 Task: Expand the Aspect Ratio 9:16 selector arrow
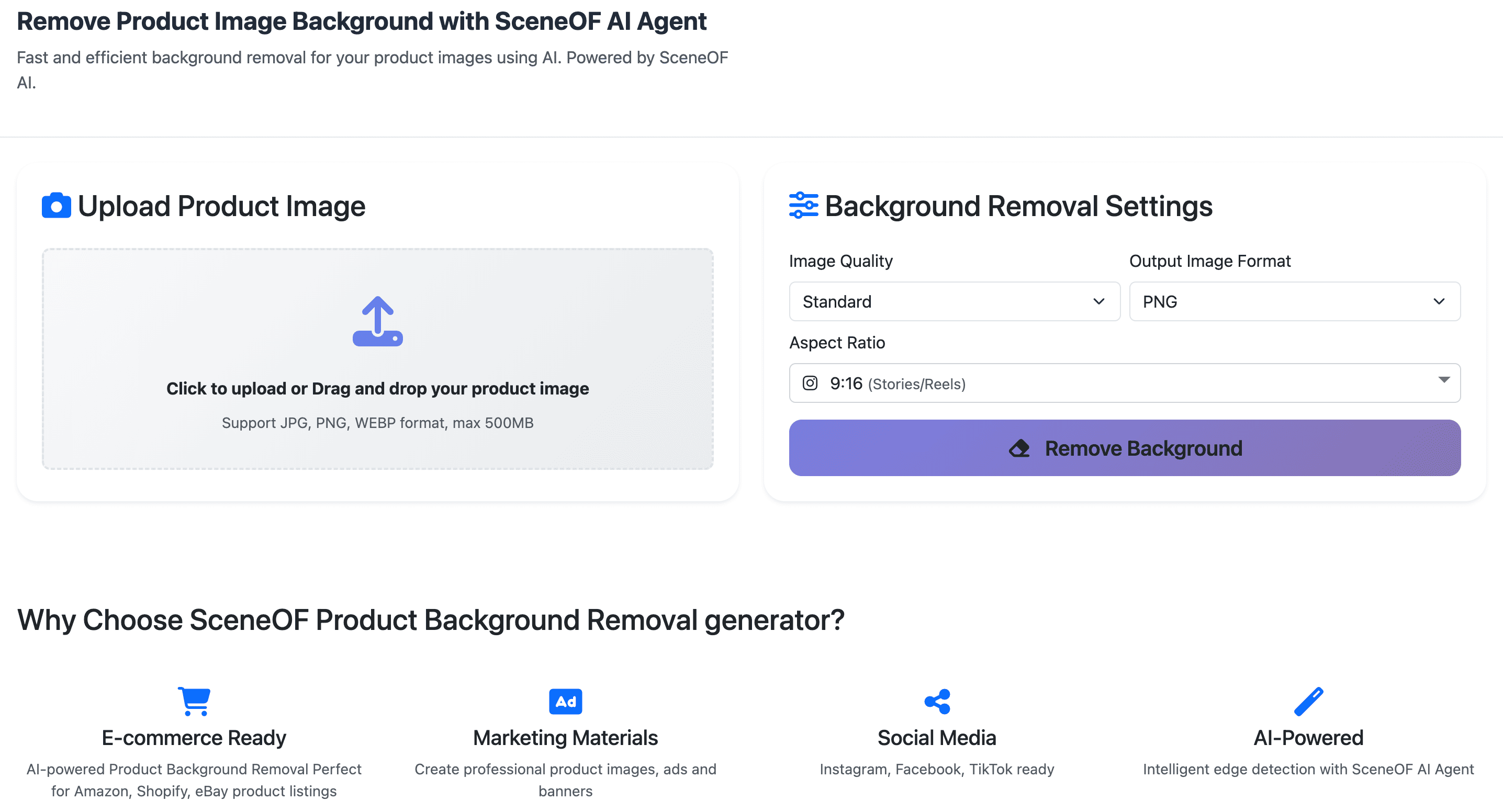coord(1443,380)
